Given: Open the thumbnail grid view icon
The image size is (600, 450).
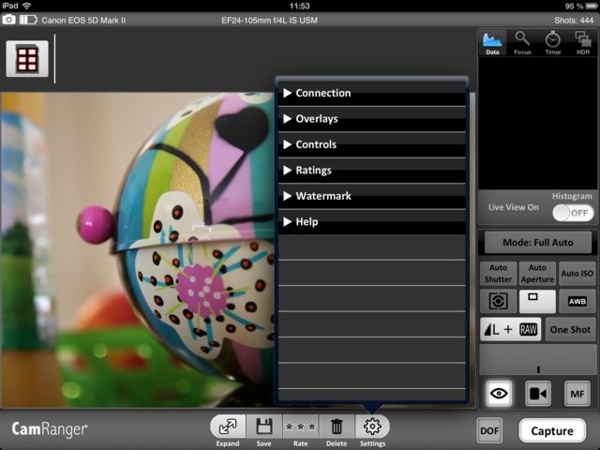Looking at the screenshot, I should (27, 60).
